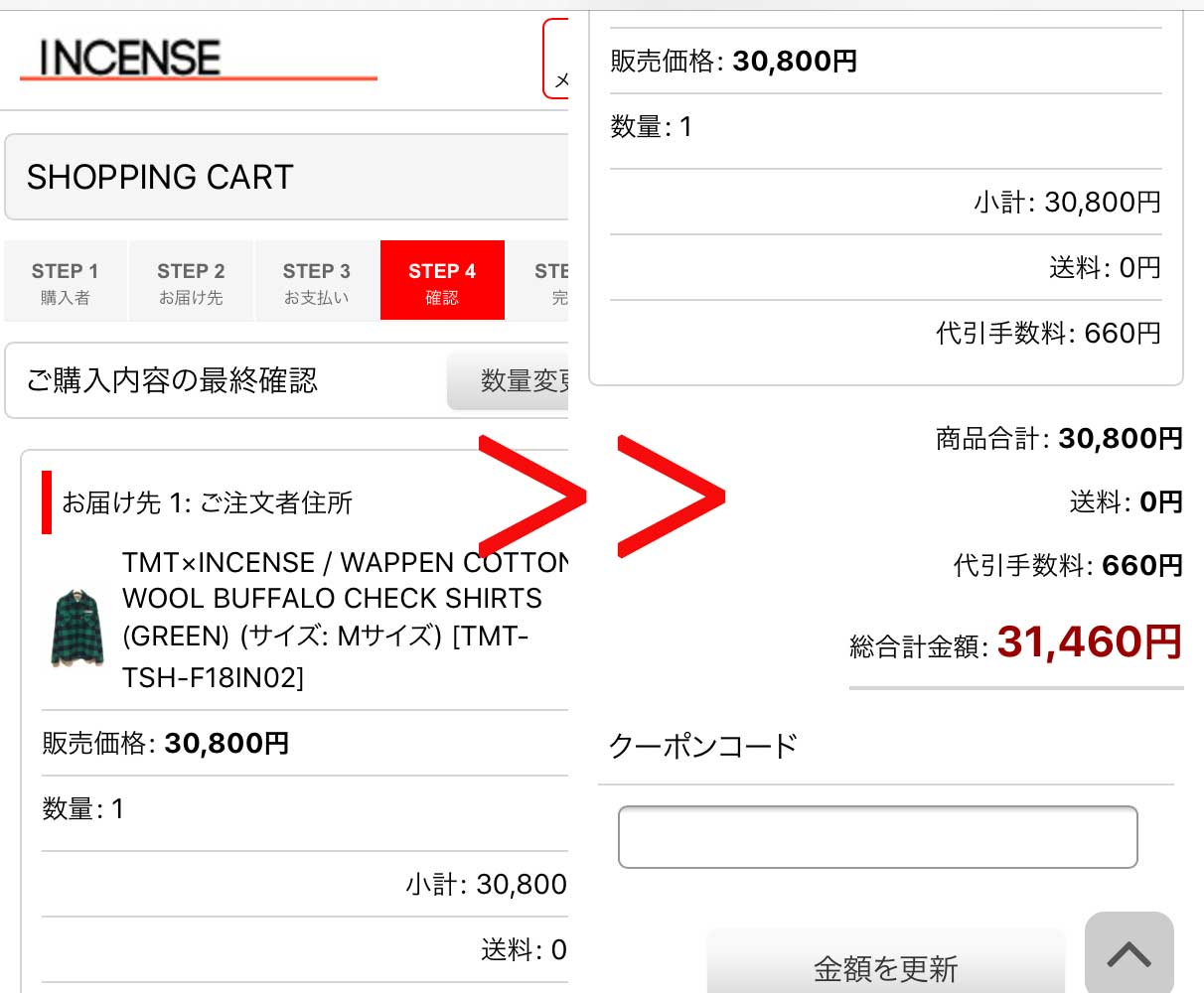
Task: Click the クーポンコード label text
Action: (703, 746)
